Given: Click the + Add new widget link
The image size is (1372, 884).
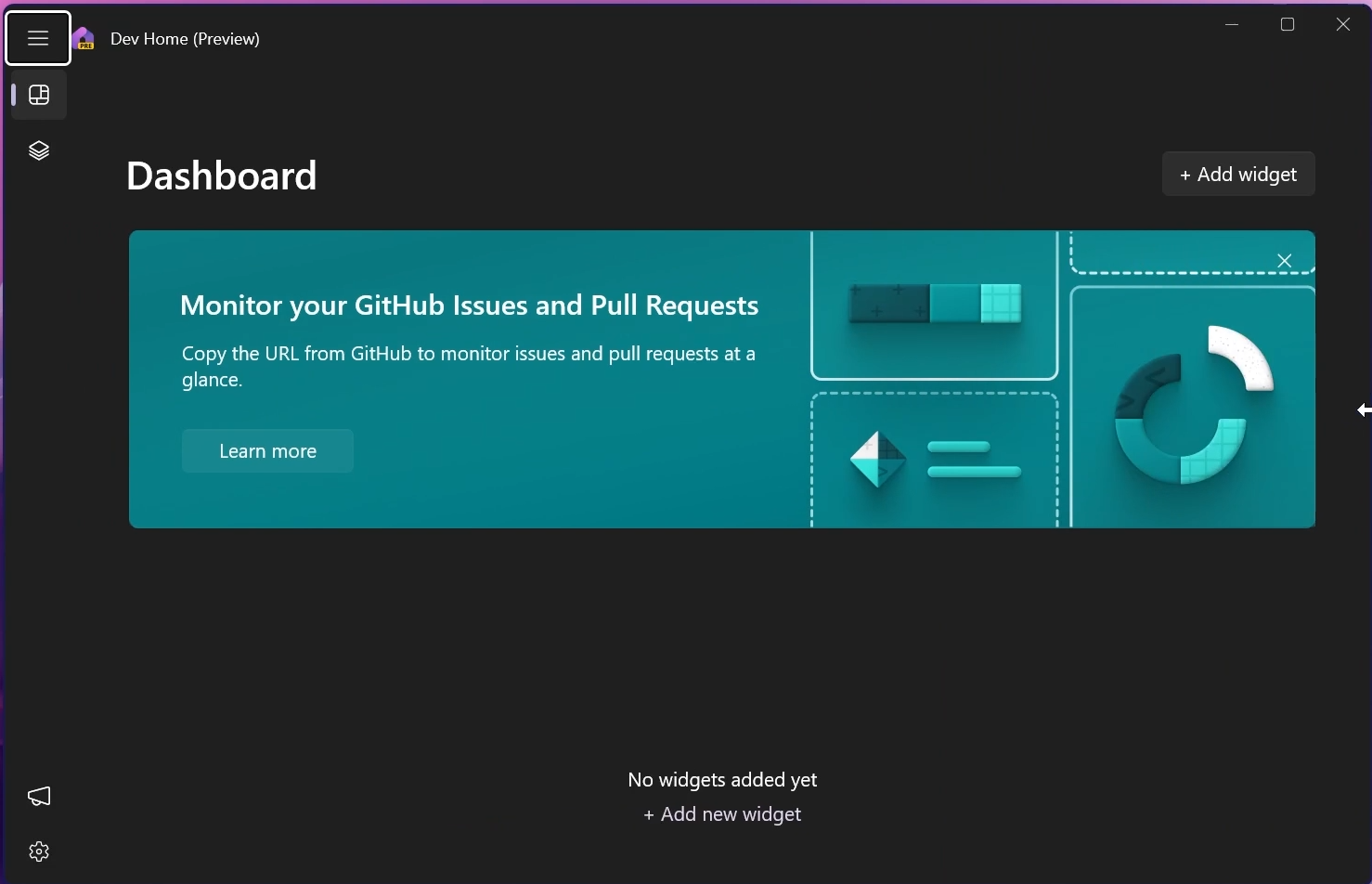Looking at the screenshot, I should (722, 814).
